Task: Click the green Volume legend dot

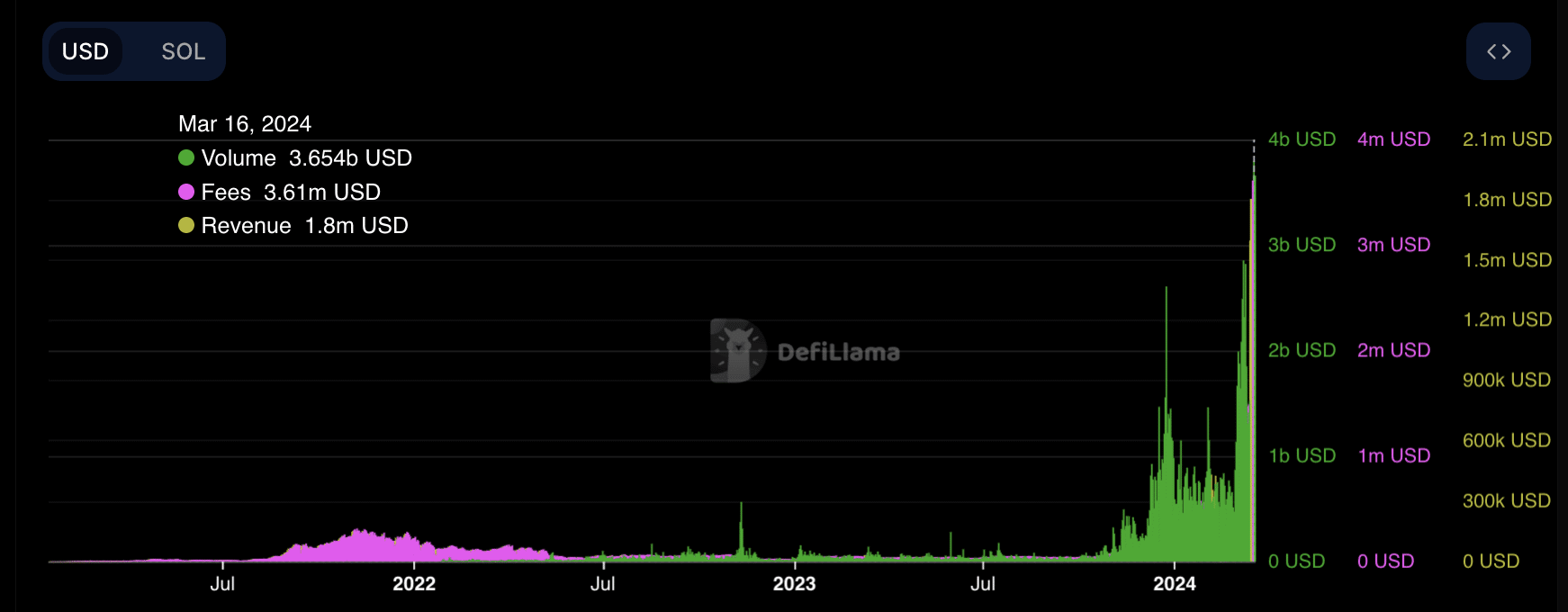Action: click(x=186, y=158)
